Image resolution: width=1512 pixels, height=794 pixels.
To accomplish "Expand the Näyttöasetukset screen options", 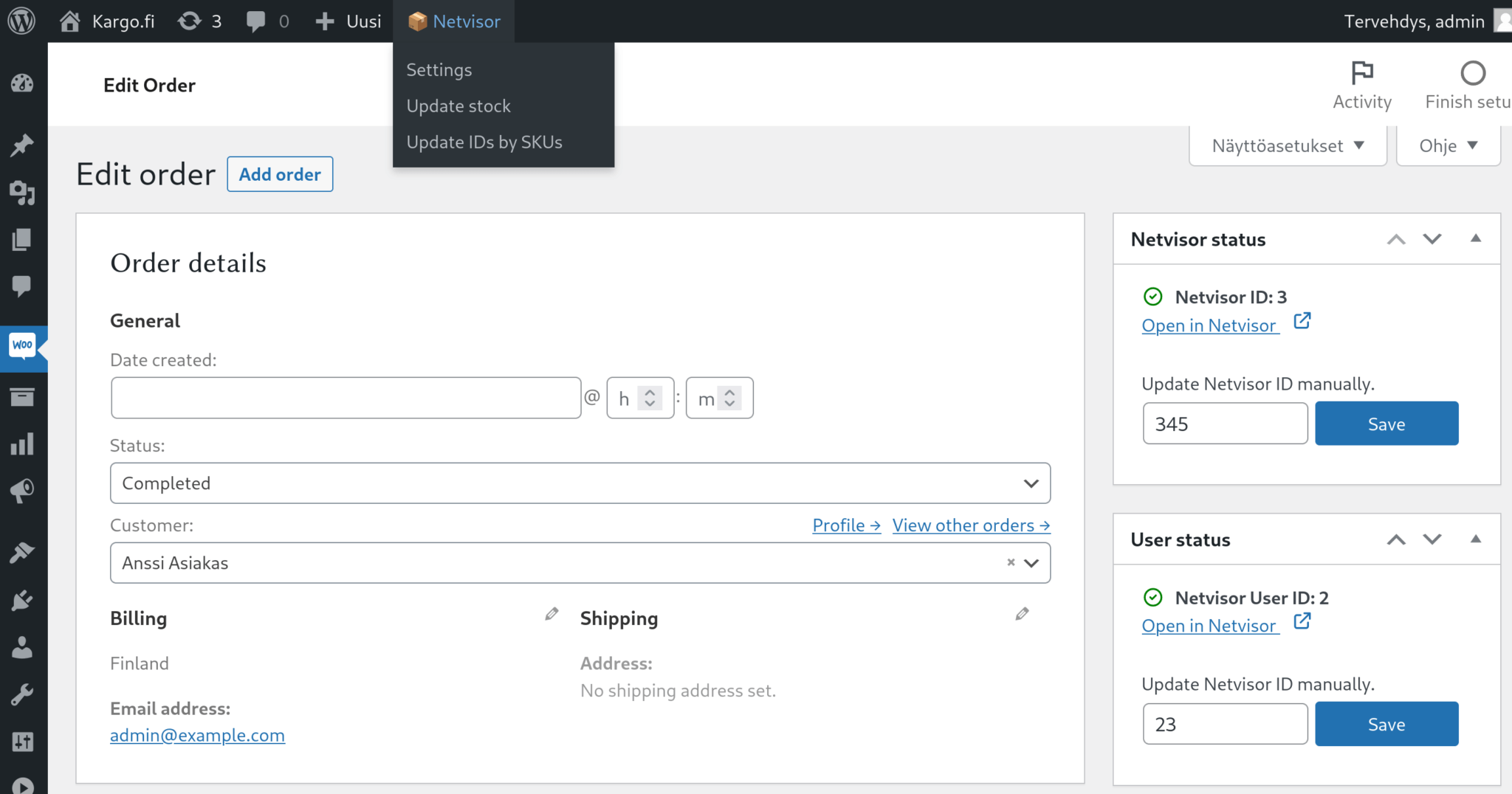I will pyautogui.click(x=1288, y=145).
